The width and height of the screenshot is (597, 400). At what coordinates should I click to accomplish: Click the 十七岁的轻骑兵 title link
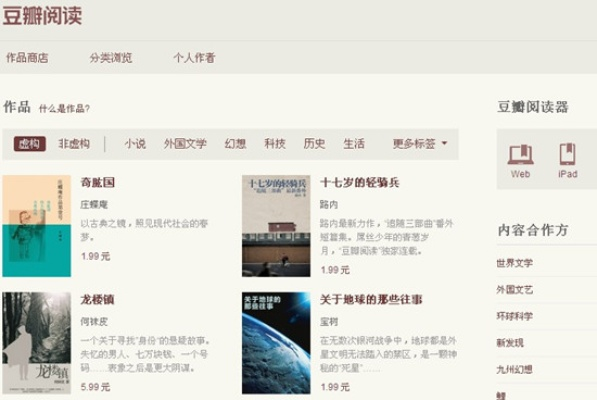[360, 183]
